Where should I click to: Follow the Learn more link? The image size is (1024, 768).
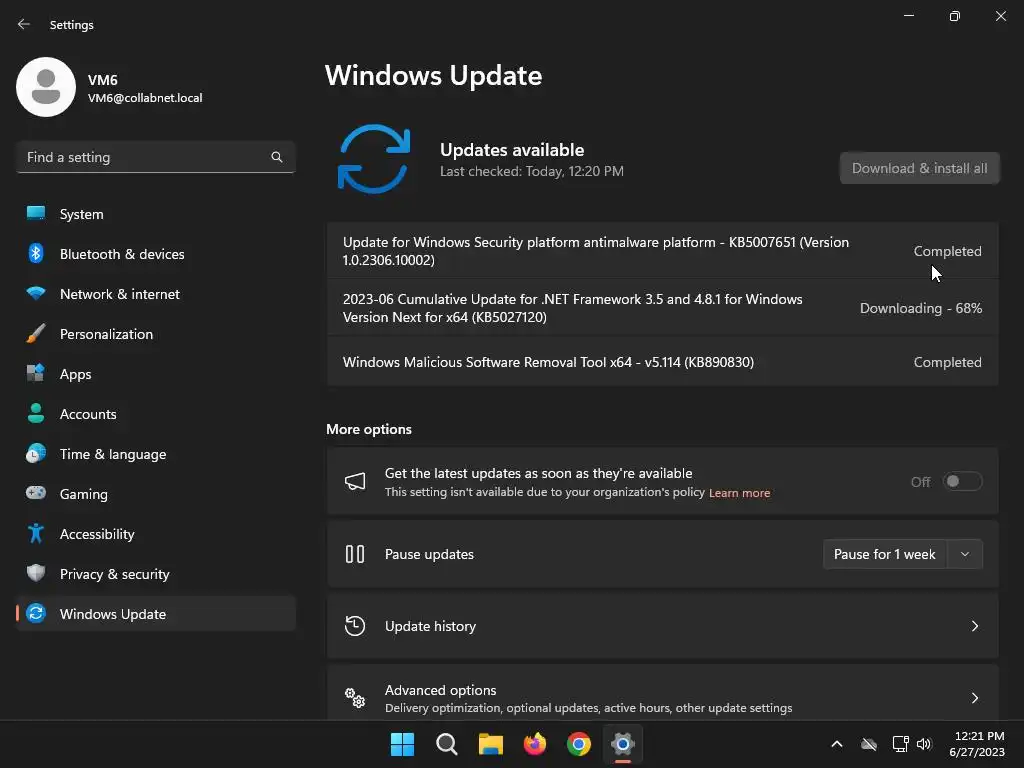(739, 492)
